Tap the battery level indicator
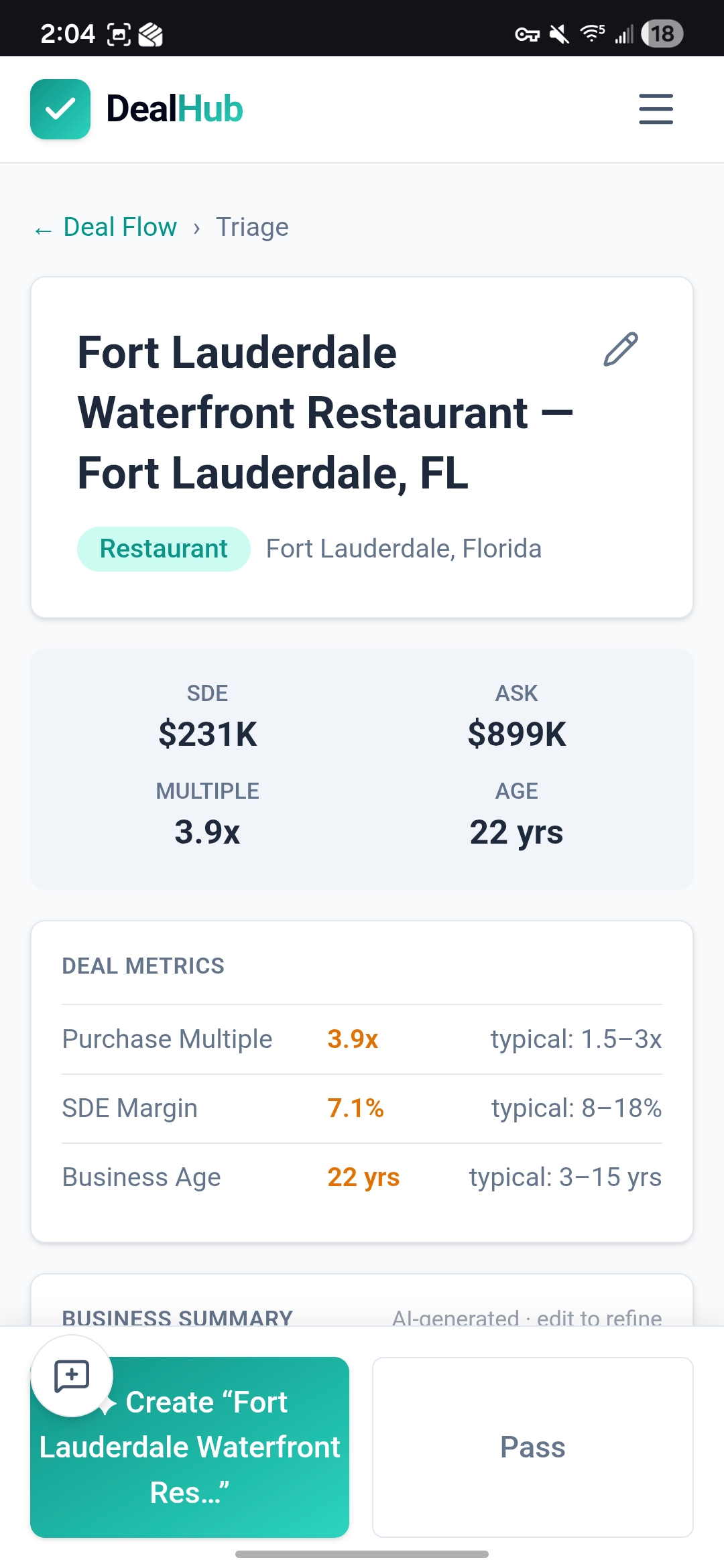The height and width of the screenshot is (1568, 724). tap(662, 34)
